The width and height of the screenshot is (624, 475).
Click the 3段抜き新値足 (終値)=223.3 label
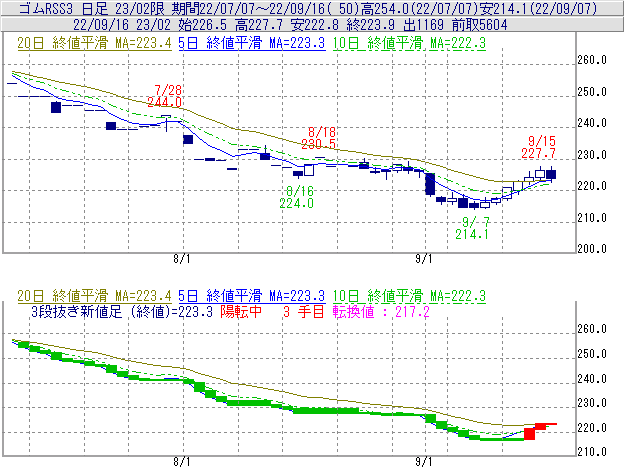122,311
